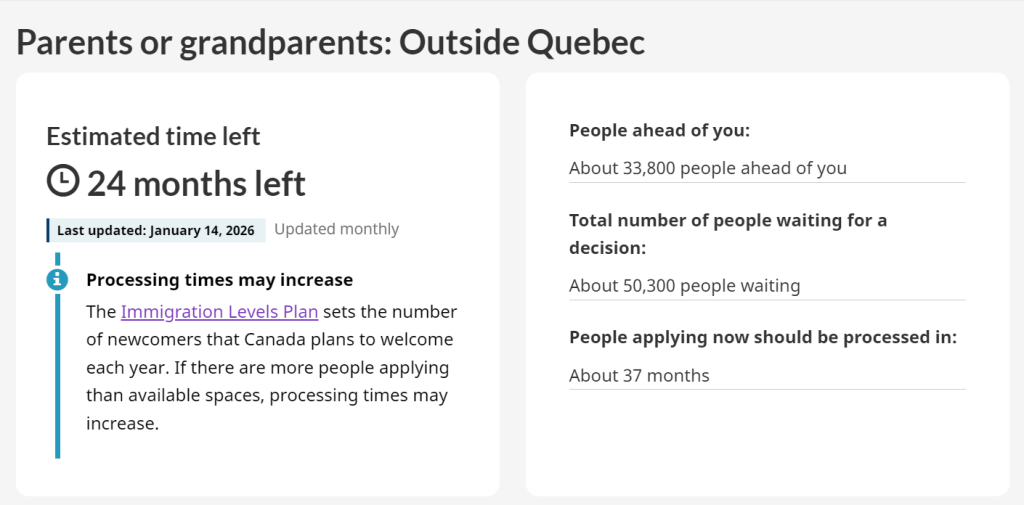Viewport: 1024px width, 505px height.
Task: Select the About 33,800 people ahead value
Action: 707,168
